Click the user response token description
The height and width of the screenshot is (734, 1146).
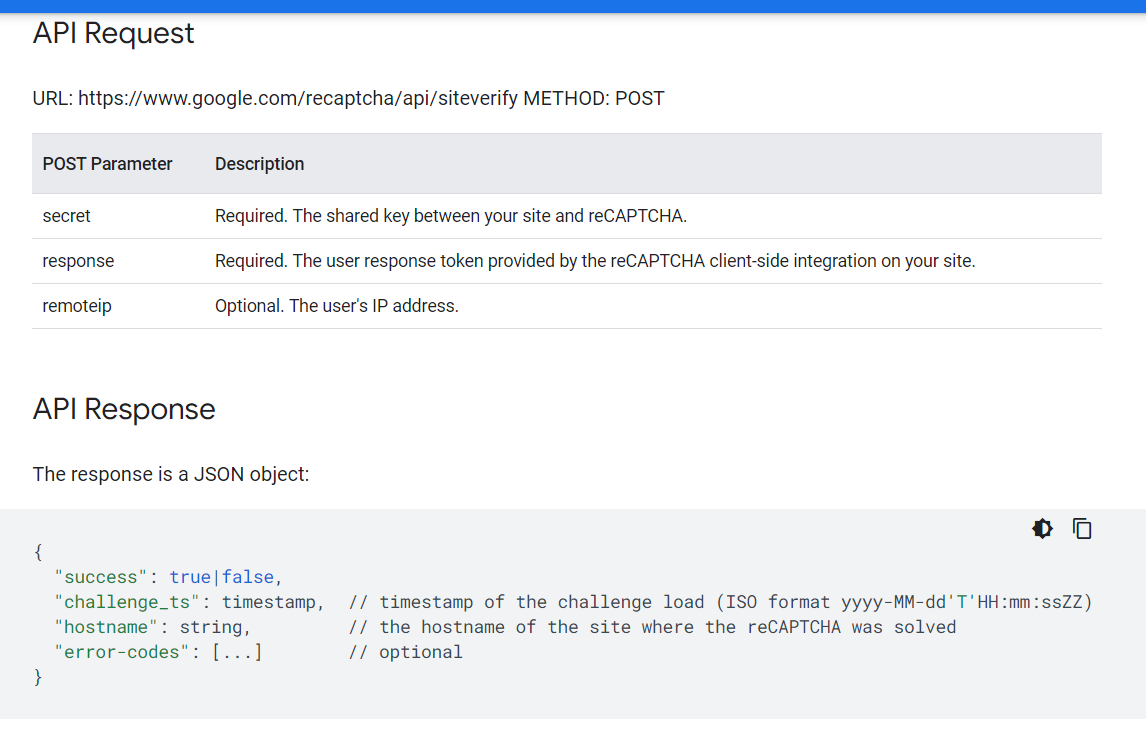point(595,261)
